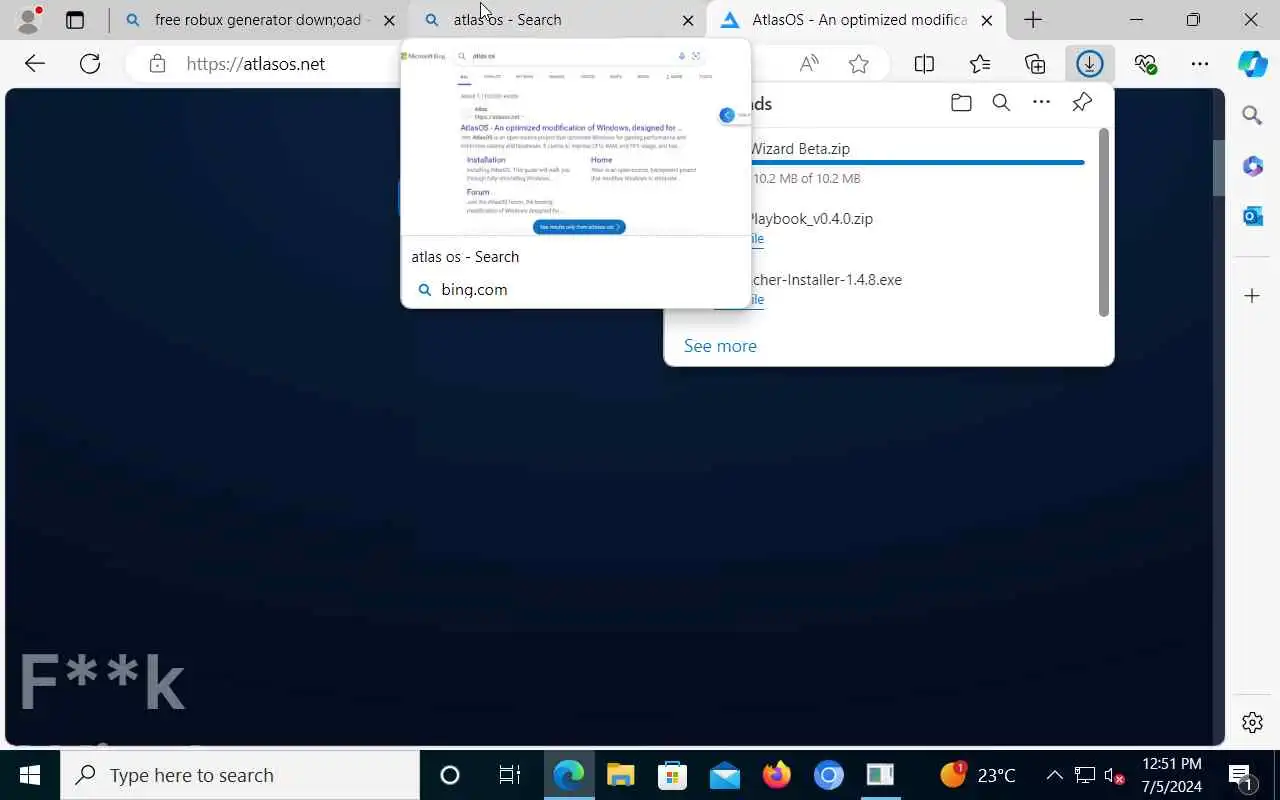Open Collections panel
The image size is (1280, 800).
coord(1035,64)
